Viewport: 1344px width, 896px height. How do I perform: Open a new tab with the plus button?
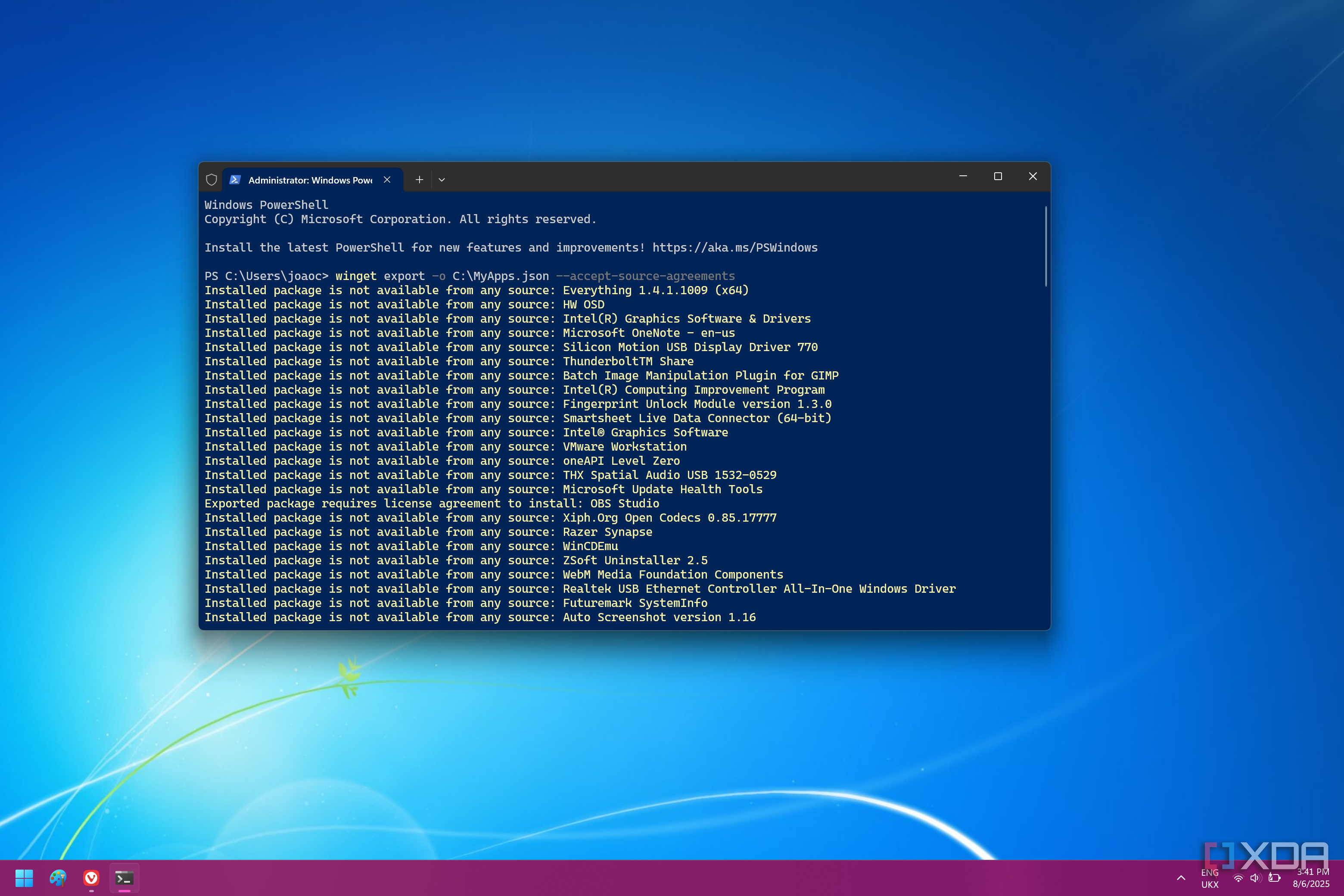(419, 180)
